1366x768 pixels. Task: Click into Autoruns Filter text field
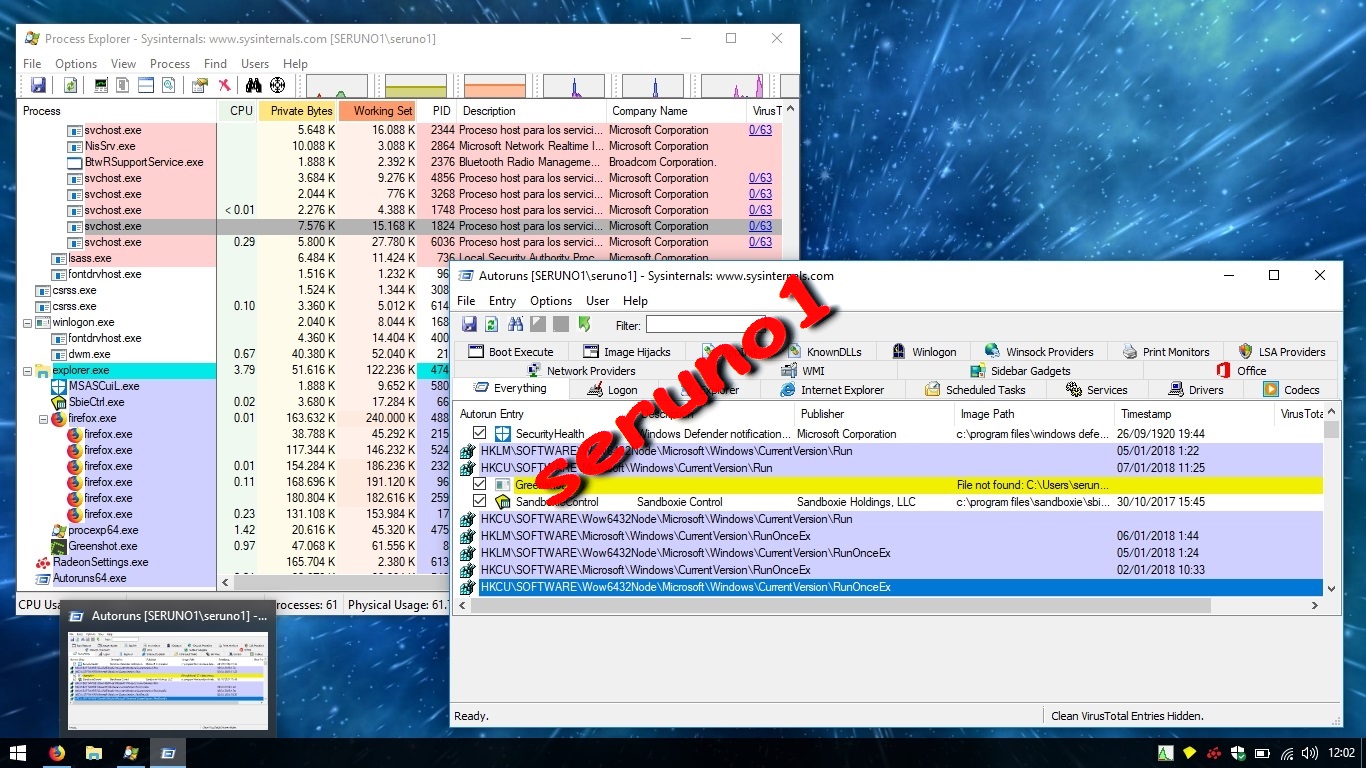(705, 325)
